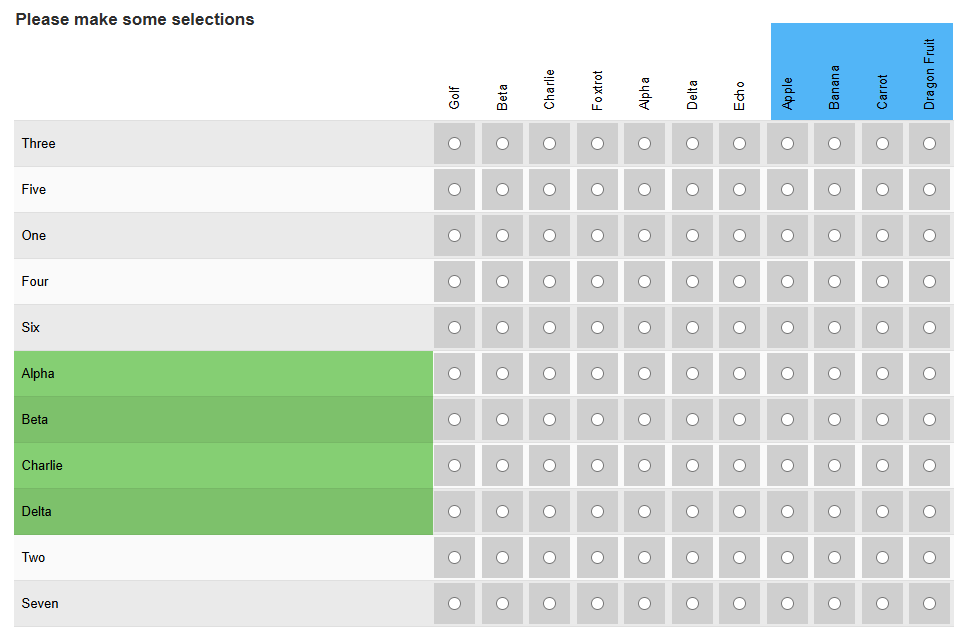Click the green Charlie row label
The width and height of the screenshot is (965, 641).
click(x=42, y=466)
